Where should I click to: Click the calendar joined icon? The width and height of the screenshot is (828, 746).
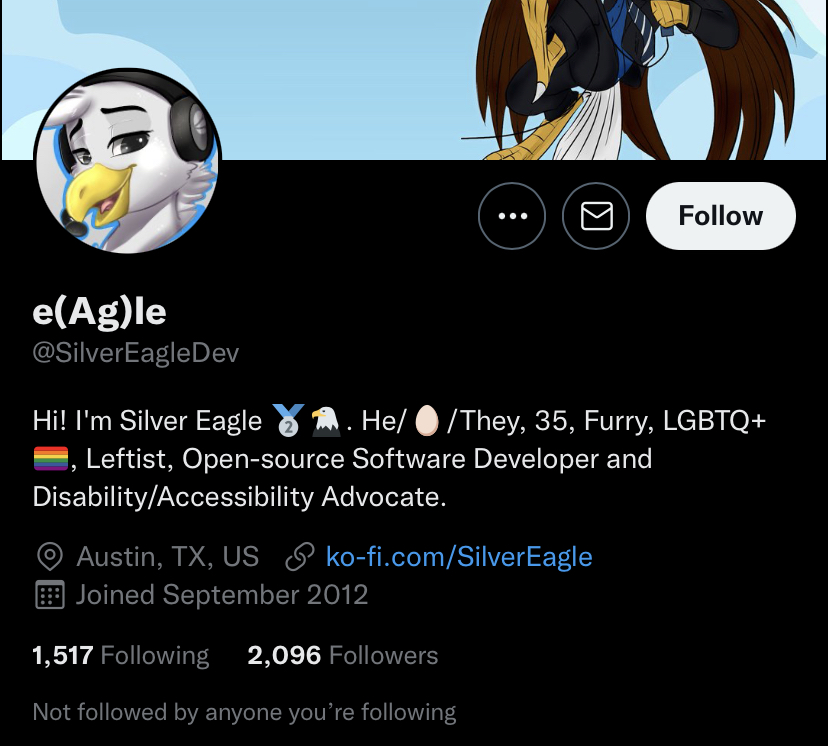[x=50, y=595]
